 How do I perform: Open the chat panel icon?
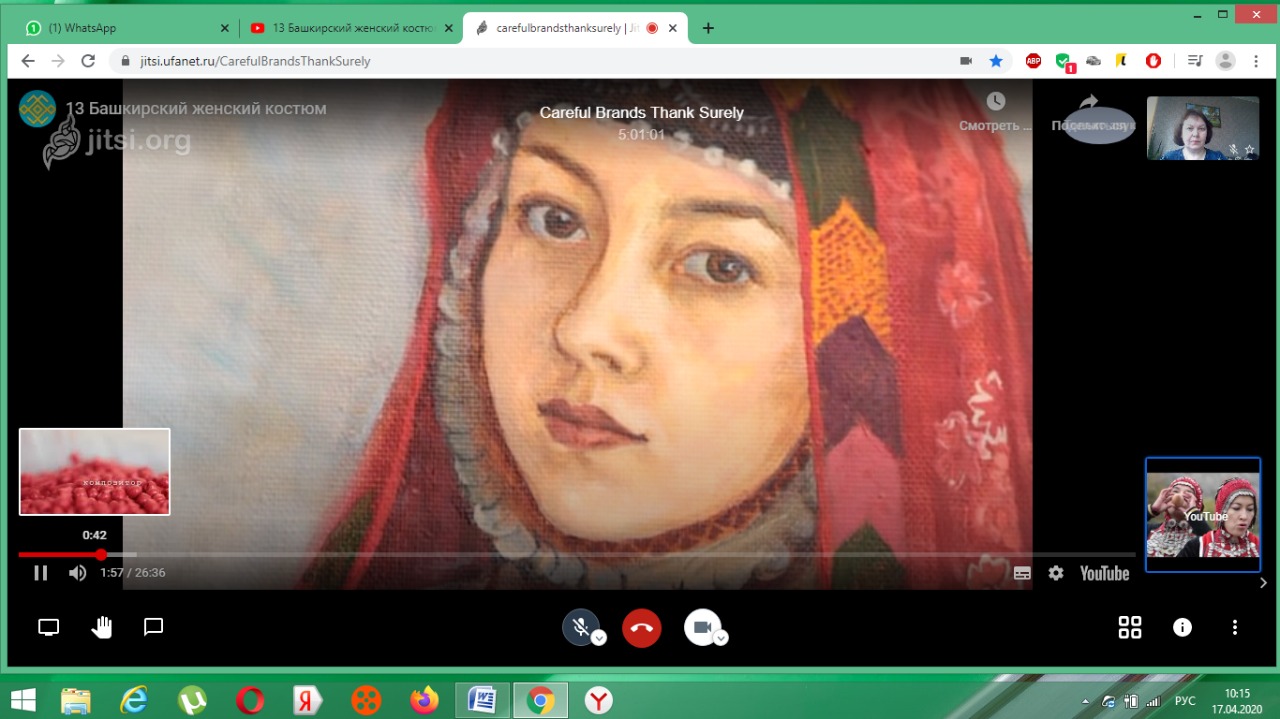[x=153, y=627]
